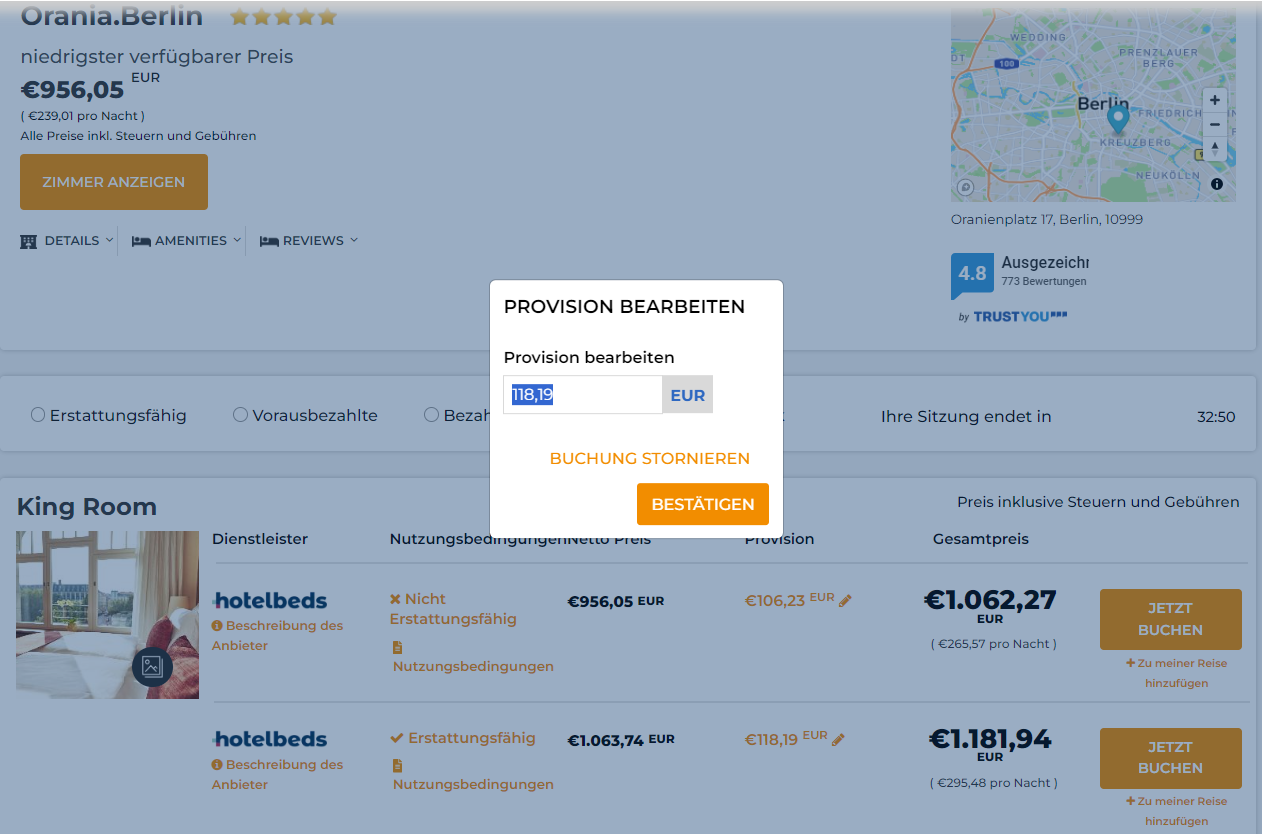Click BUCHUNG STORNIEREN link in dialog
Screen dimensions: 1262x834
649,459
